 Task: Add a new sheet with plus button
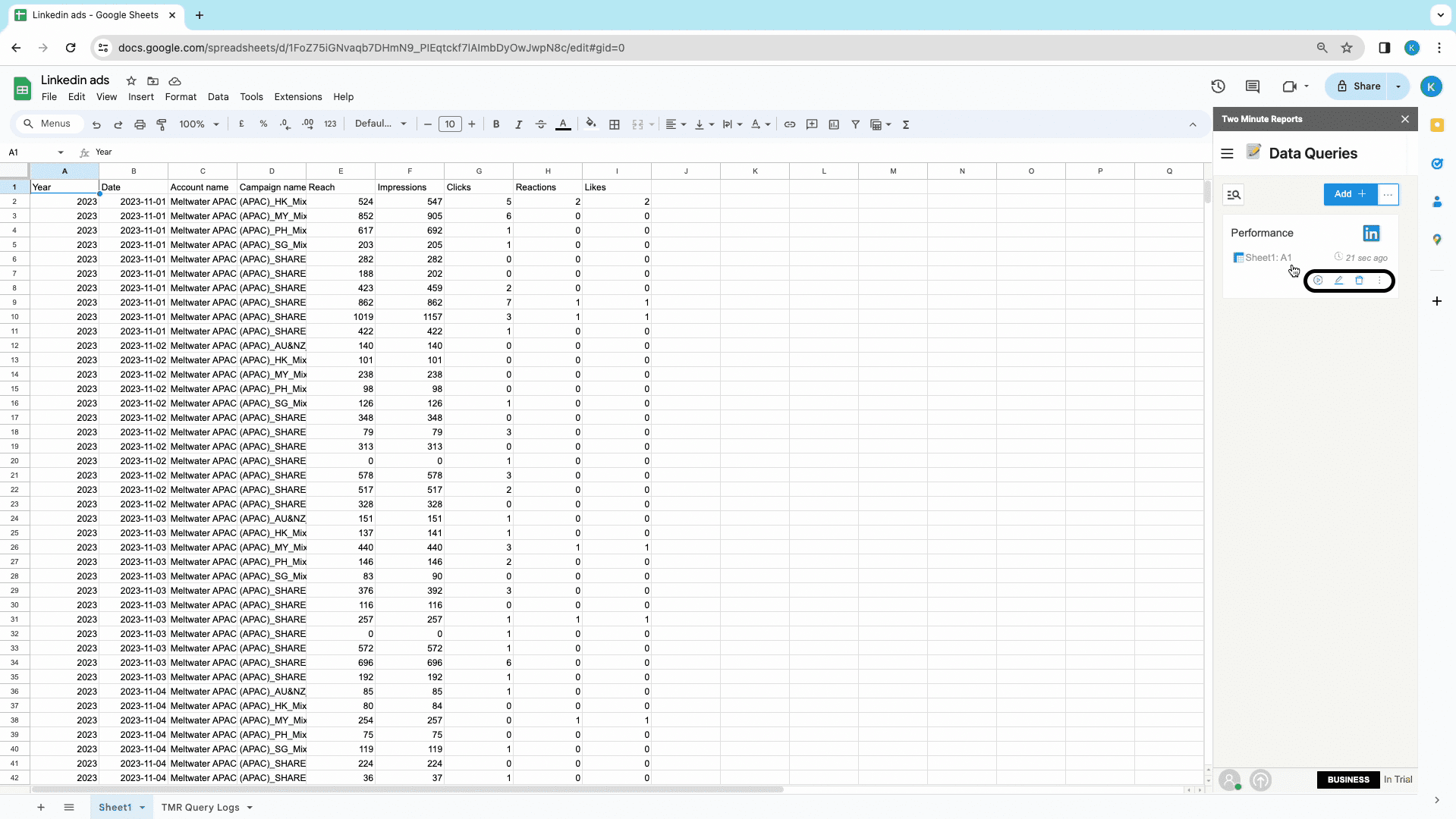41,808
